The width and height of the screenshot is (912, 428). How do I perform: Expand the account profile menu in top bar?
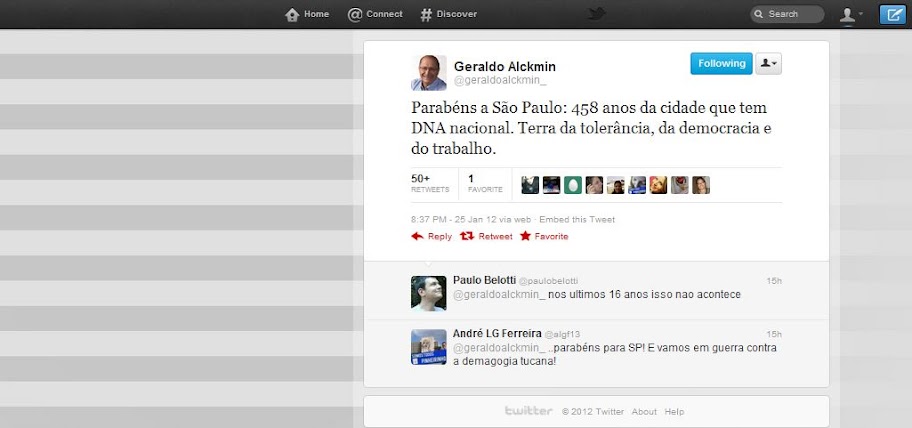point(851,15)
